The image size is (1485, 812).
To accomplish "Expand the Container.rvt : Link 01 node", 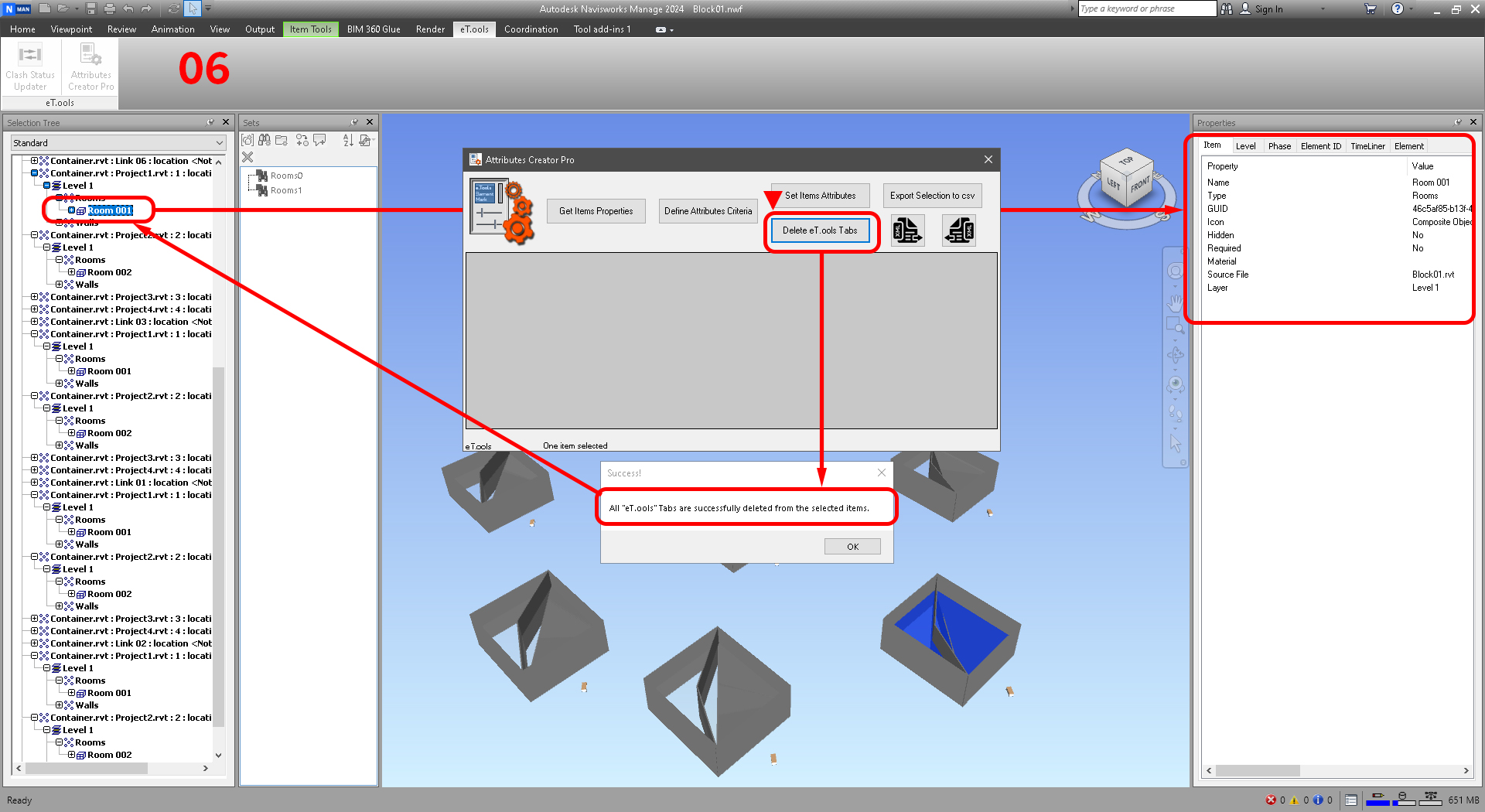I will click(x=34, y=483).
